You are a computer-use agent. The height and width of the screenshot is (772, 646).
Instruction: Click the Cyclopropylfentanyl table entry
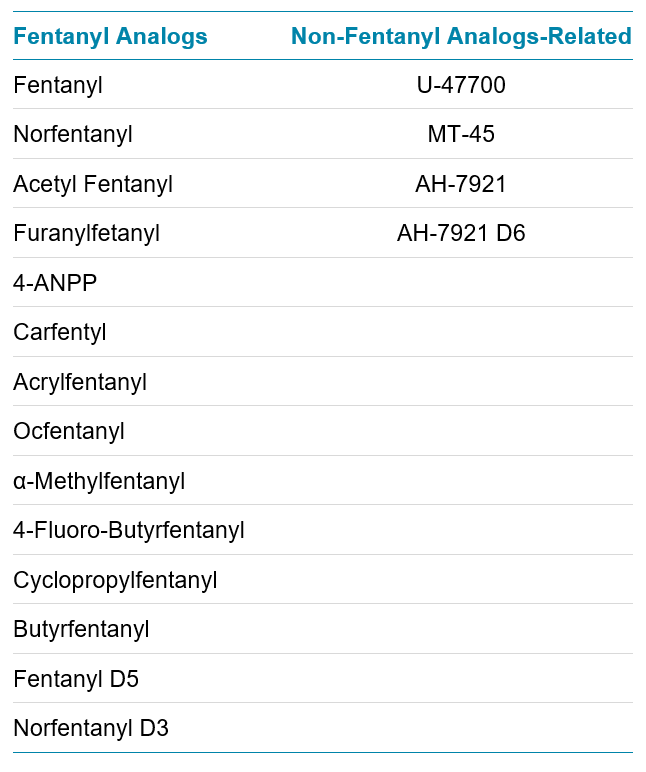coord(115,581)
